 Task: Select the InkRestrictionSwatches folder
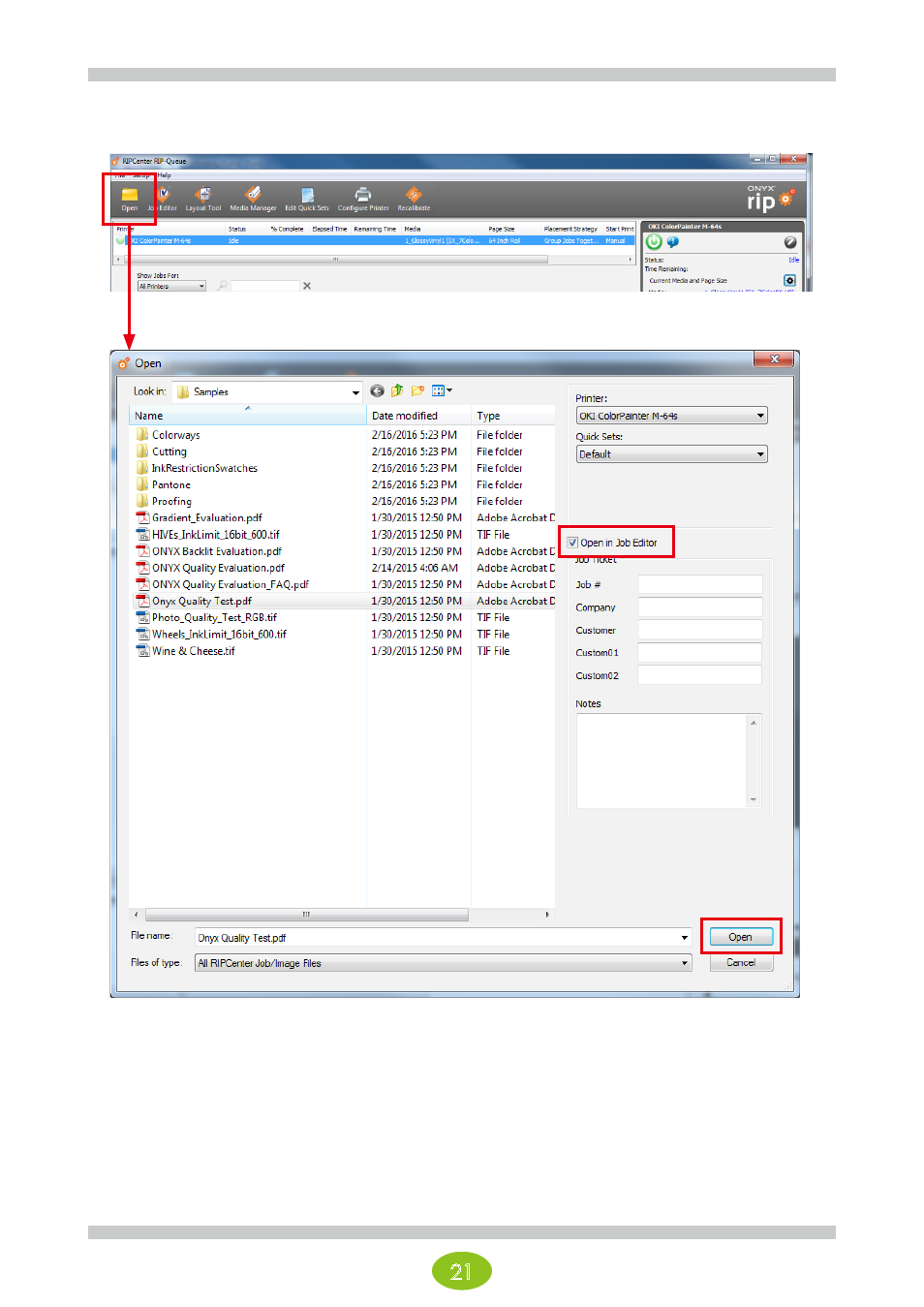pos(204,468)
